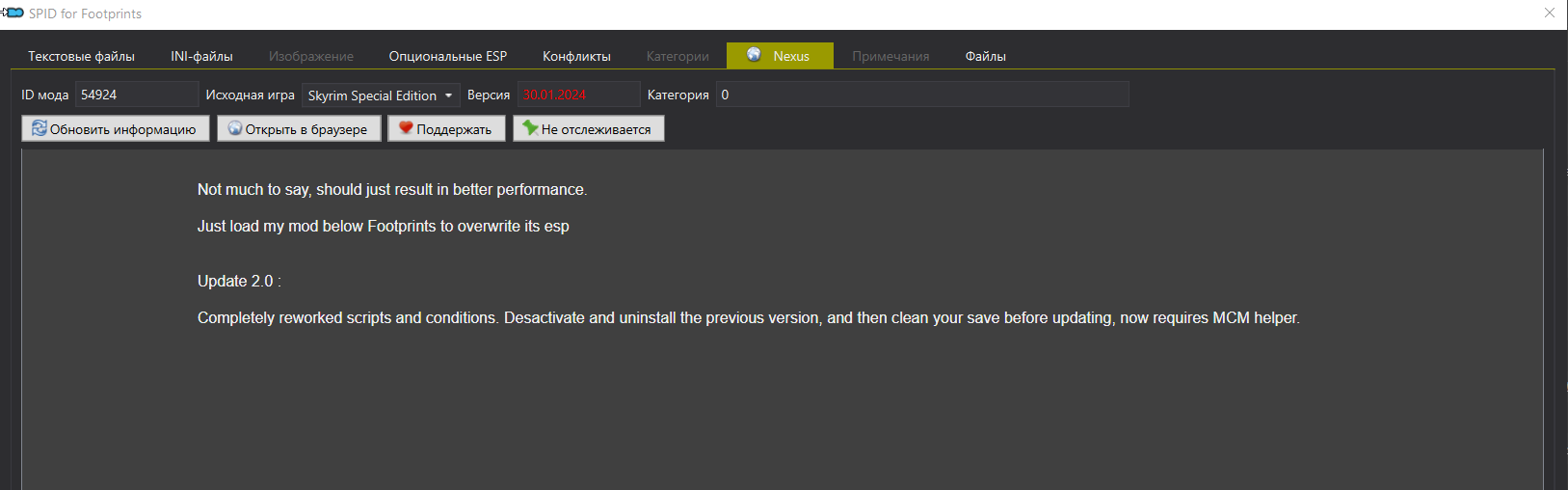Open the Файлы tab
The width and height of the screenshot is (1568, 490).
985,56
